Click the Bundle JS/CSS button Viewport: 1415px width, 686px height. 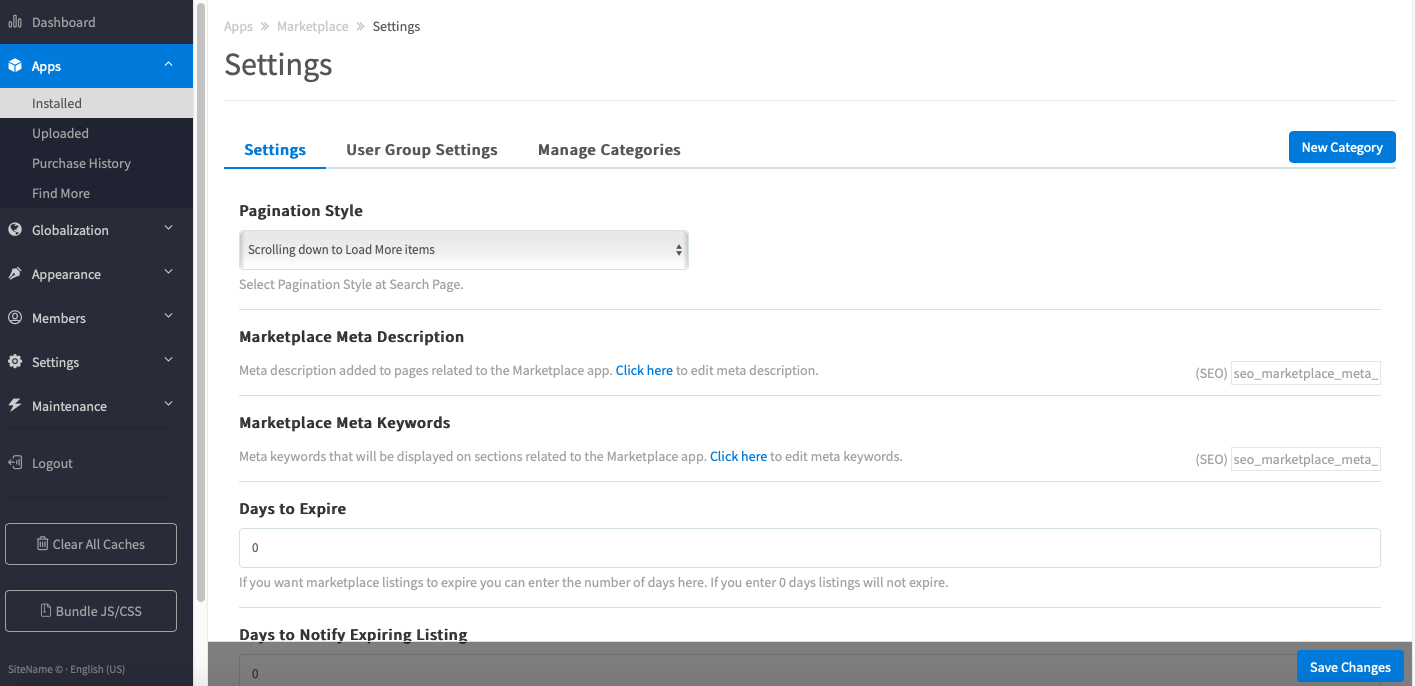[91, 611]
